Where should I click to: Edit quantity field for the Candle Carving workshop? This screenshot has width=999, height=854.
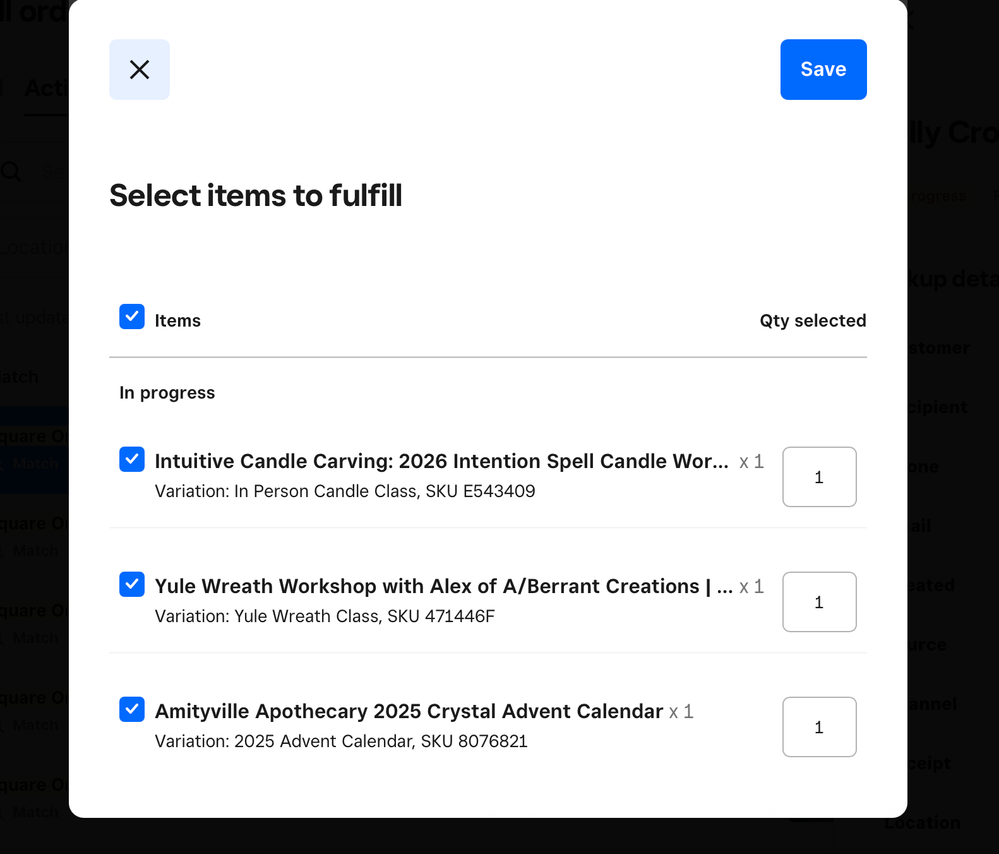click(x=819, y=477)
